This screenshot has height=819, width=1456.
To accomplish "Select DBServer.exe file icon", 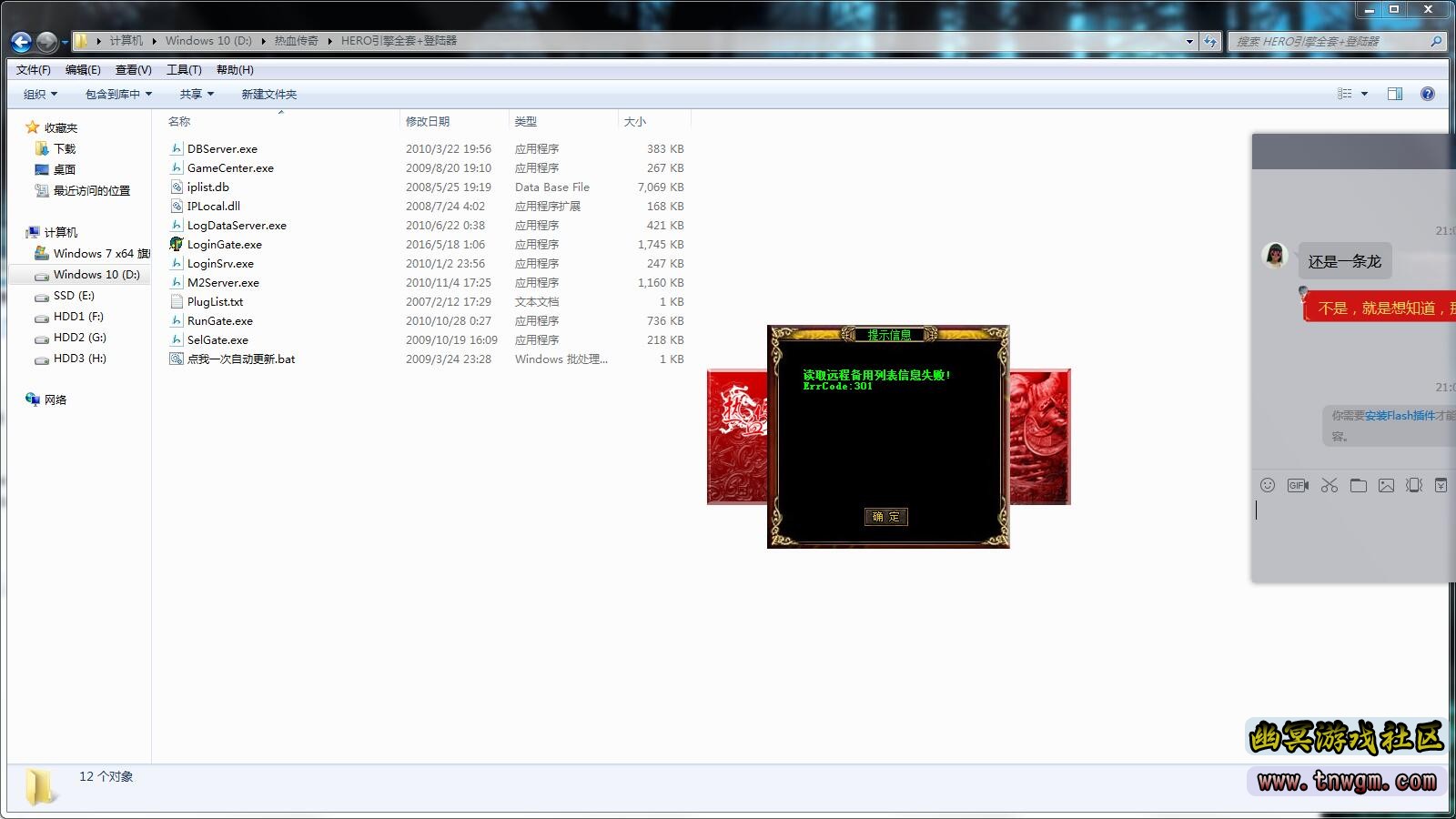I will [177, 148].
